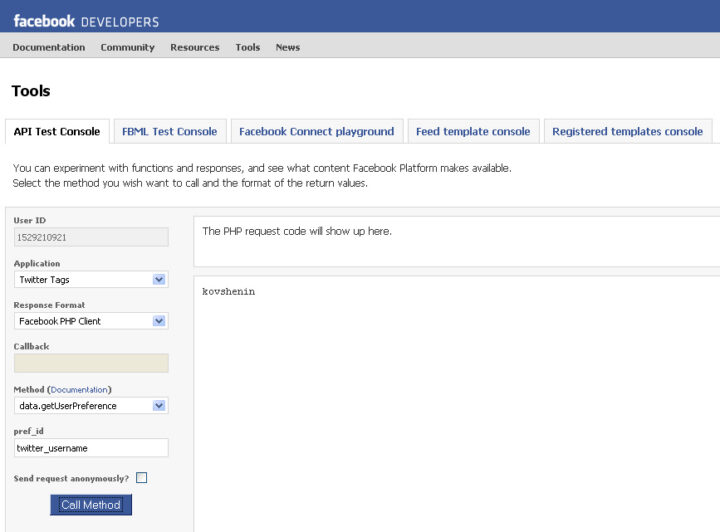Click the kovshenin response text
This screenshot has height=532, width=720.
[x=228, y=292]
